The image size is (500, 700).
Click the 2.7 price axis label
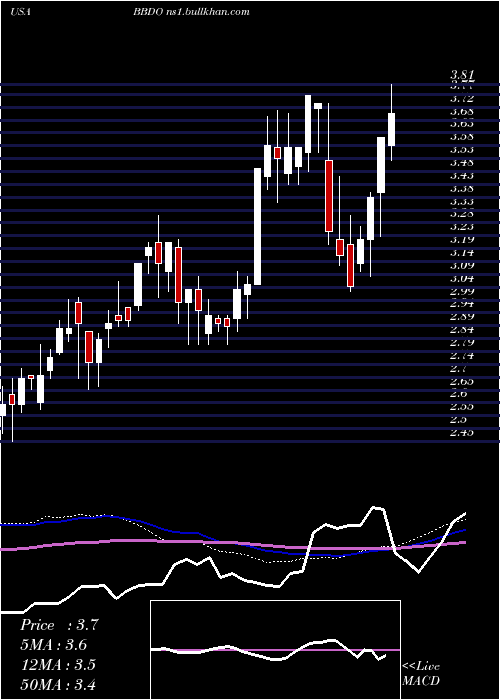tap(459, 369)
